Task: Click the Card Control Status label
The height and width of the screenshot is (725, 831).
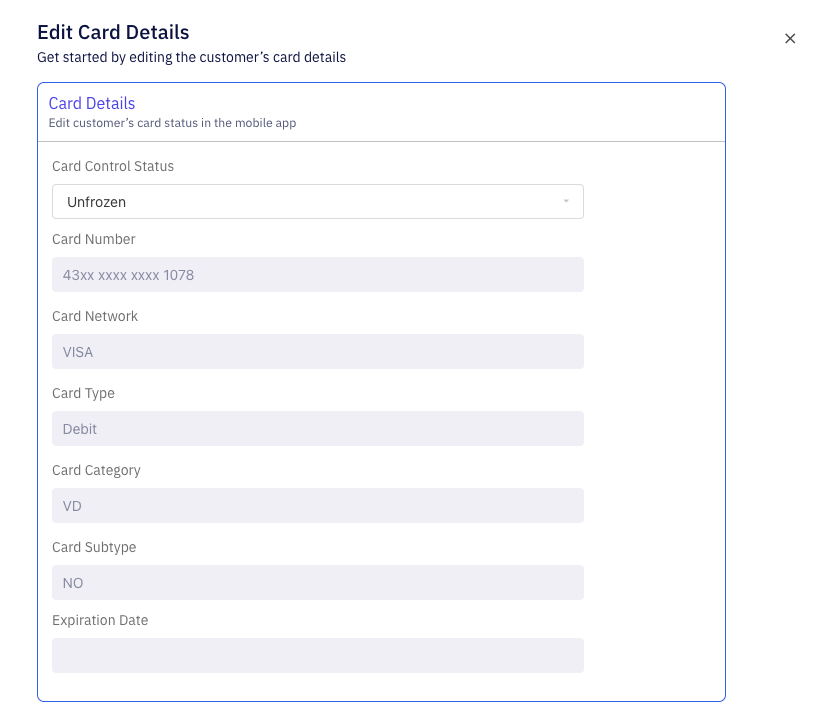Action: point(113,166)
